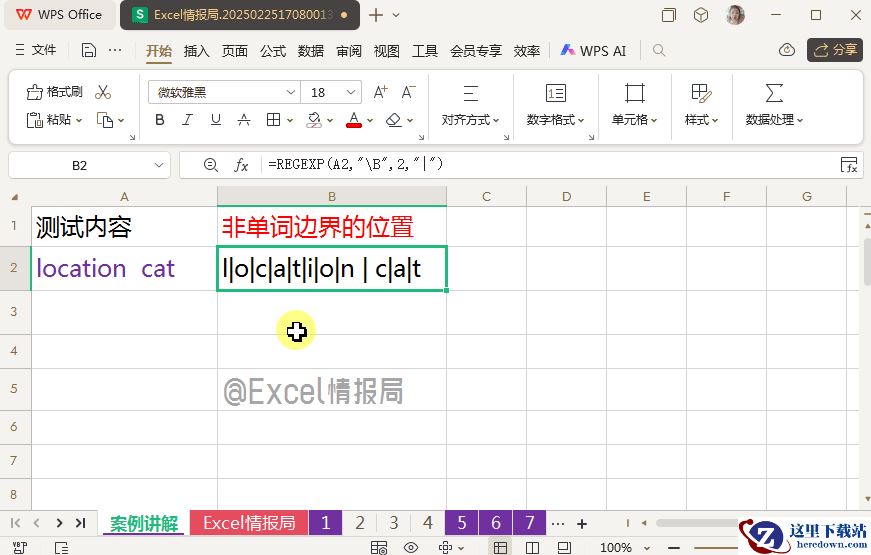Click the fx insert function icon

pyautogui.click(x=241, y=165)
